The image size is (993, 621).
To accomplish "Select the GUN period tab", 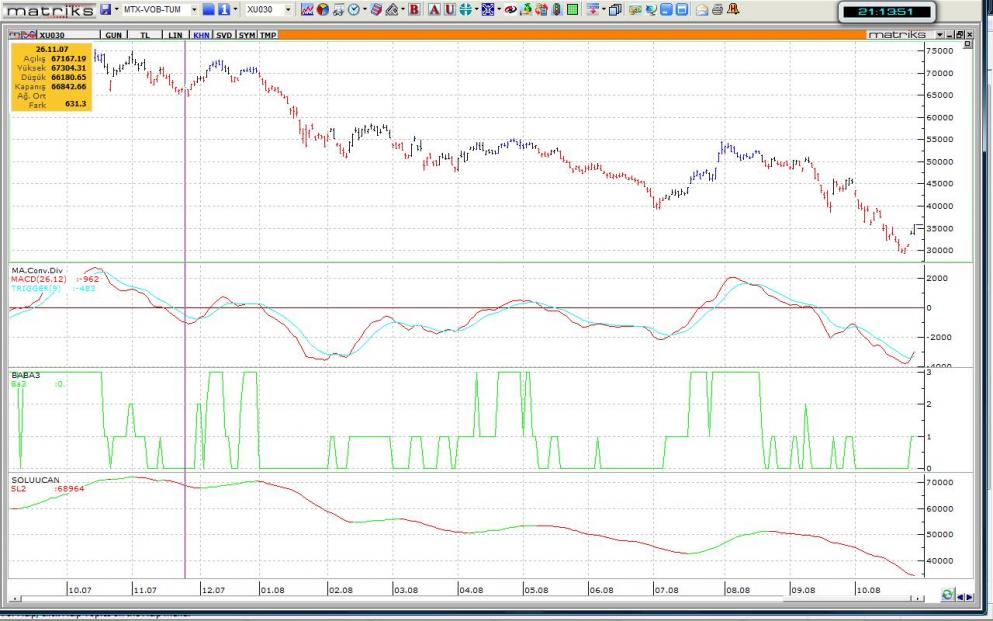I will pyautogui.click(x=114, y=35).
